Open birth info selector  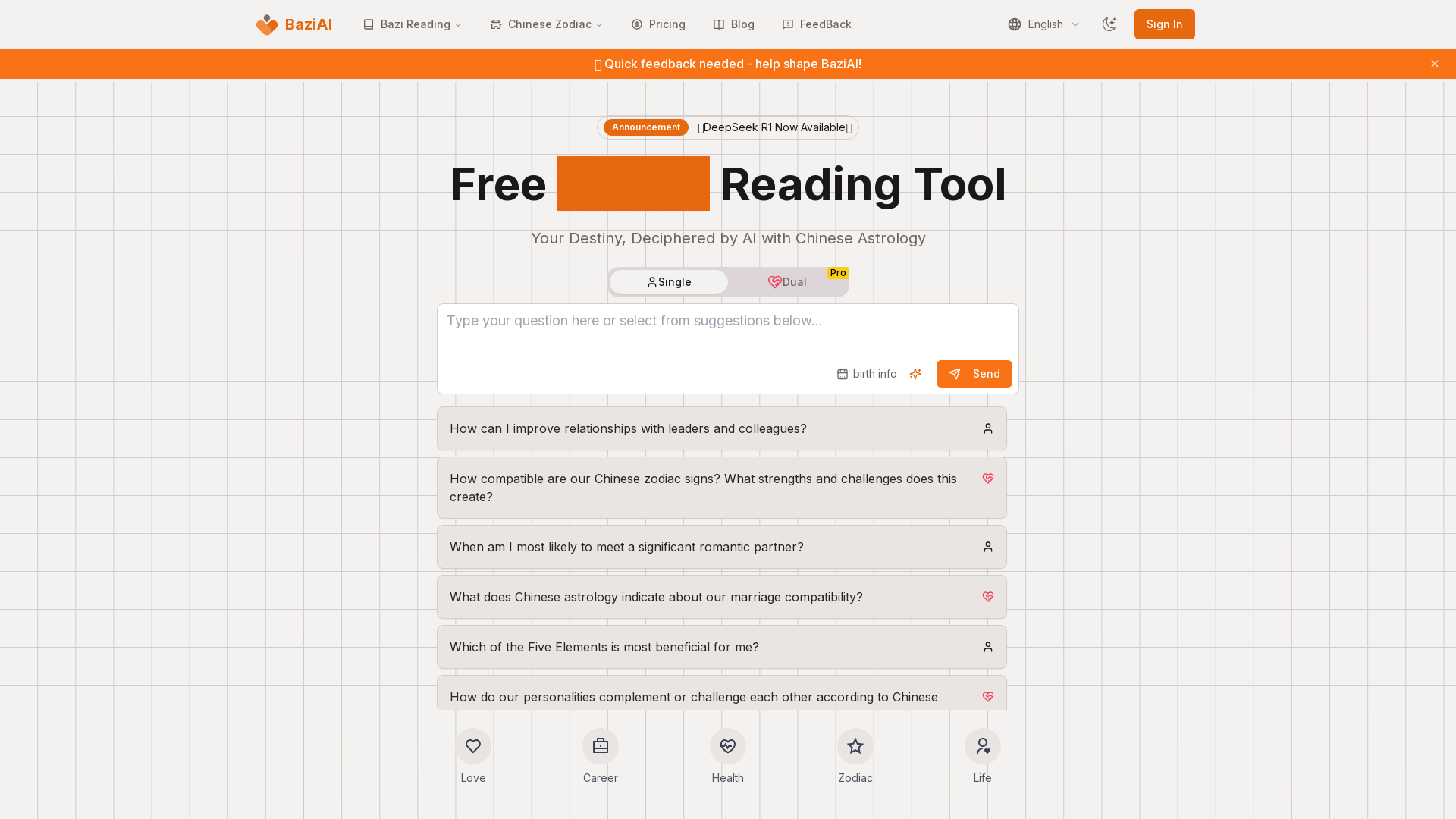tap(867, 374)
